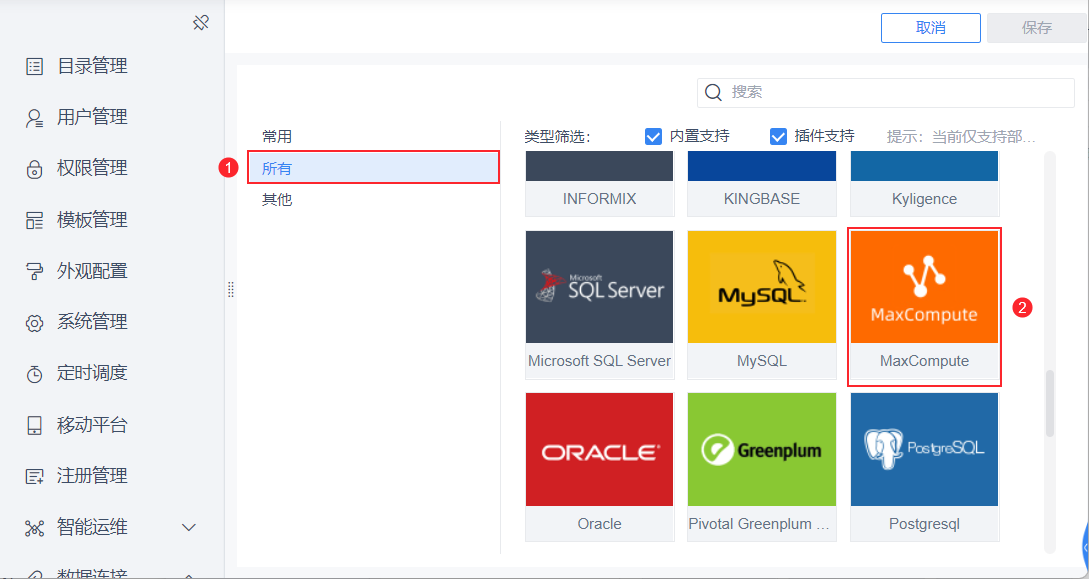Select the KINGBASE label
This screenshot has width=1089, height=579.
coord(762,199)
